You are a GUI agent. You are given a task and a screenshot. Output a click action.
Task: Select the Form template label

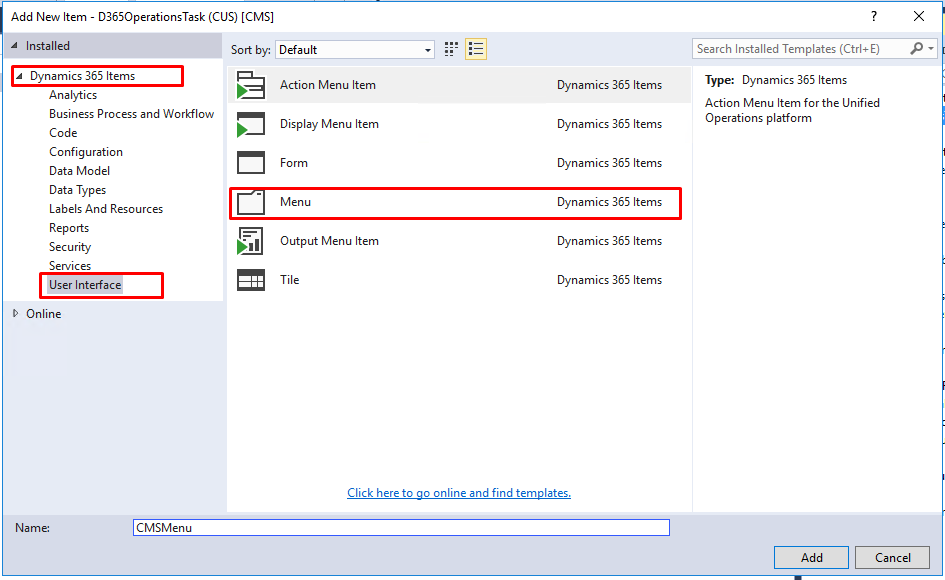click(x=294, y=163)
